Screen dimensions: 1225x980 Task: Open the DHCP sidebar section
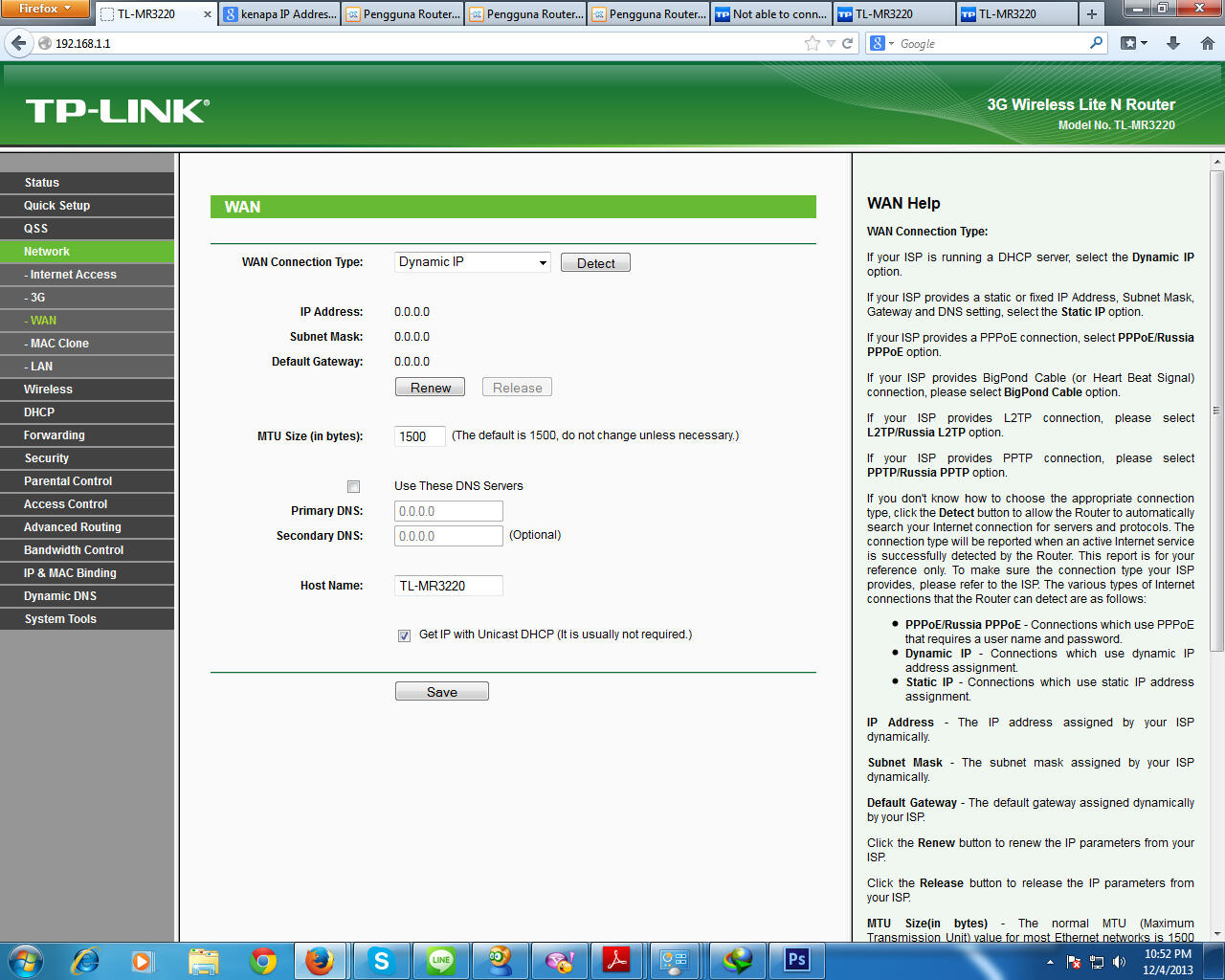click(87, 412)
